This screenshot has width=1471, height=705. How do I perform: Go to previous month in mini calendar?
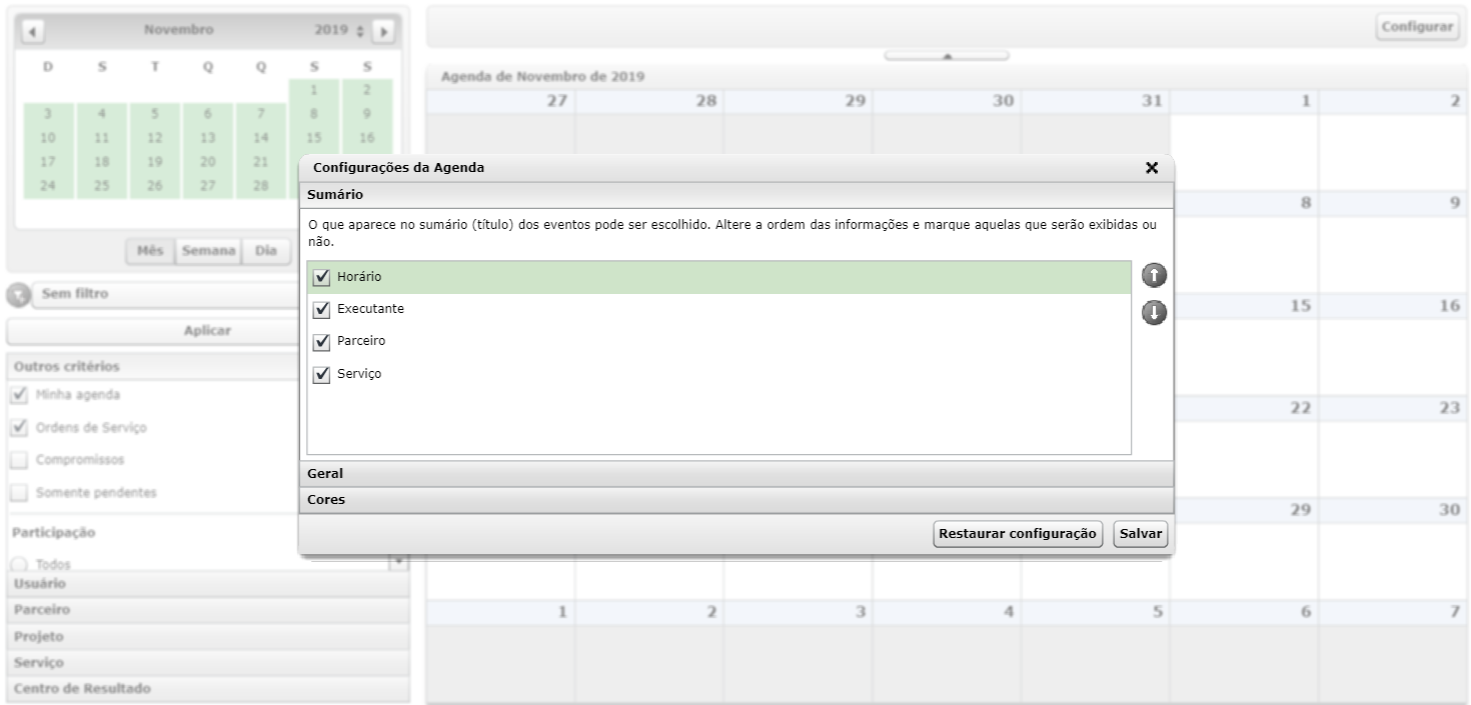click(33, 32)
